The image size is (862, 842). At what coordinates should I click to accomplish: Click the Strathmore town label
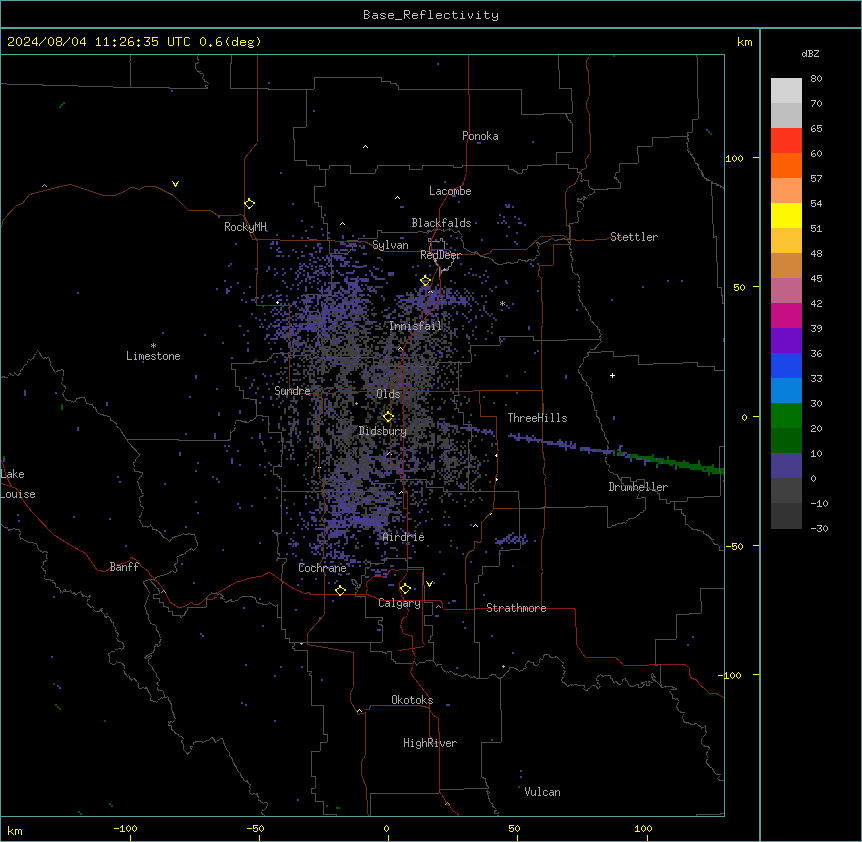(x=516, y=608)
